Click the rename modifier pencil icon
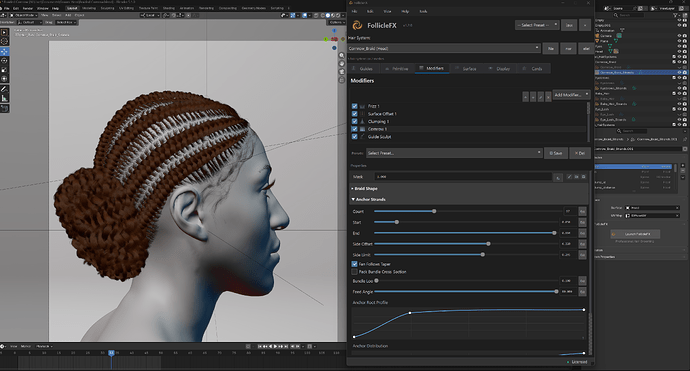Screen dimensions: 690x371 click(540, 96)
